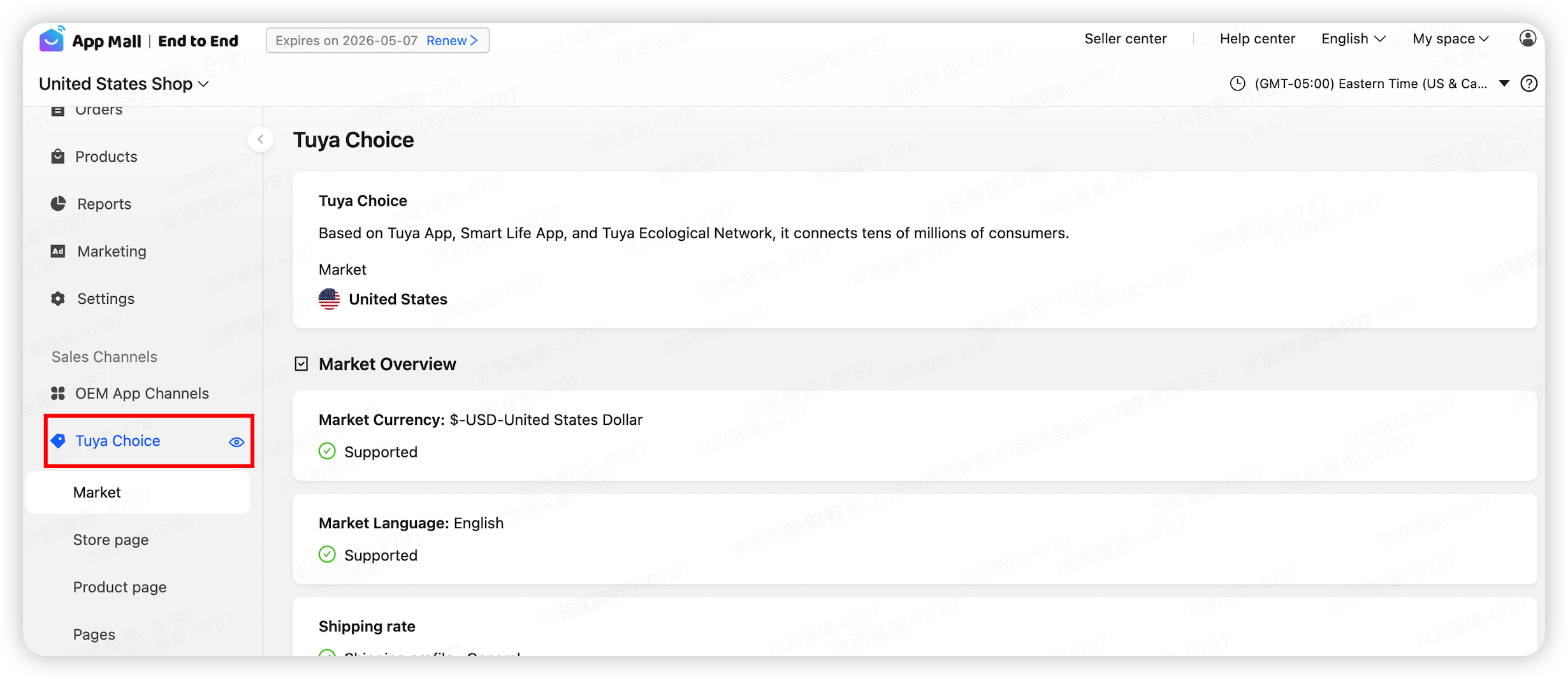This screenshot has height=679, width=1568.
Task: Open the user account avatar icon
Action: pyautogui.click(x=1527, y=39)
